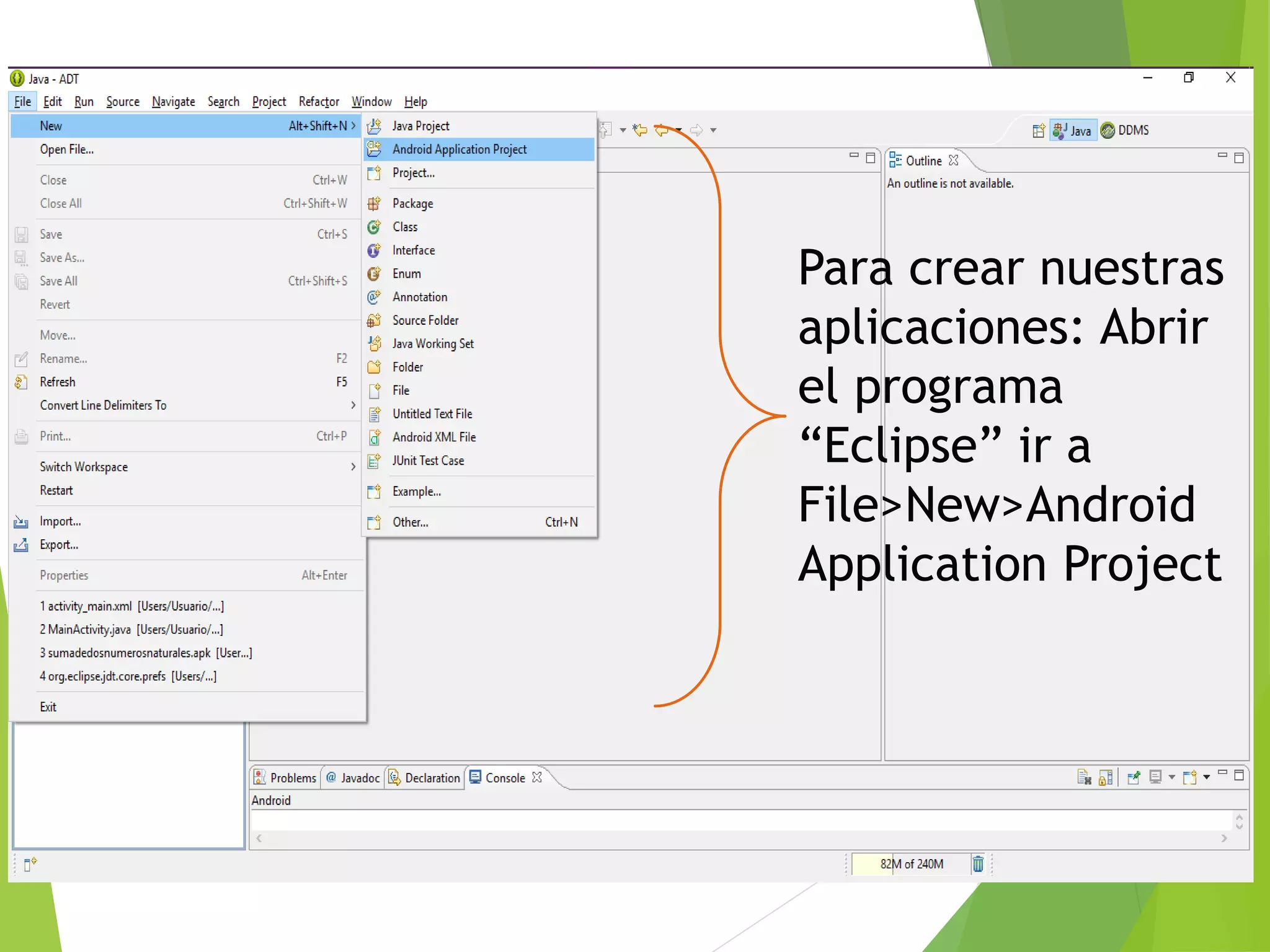Expand the New submenu arrow
The image size is (1270, 952).
353,126
